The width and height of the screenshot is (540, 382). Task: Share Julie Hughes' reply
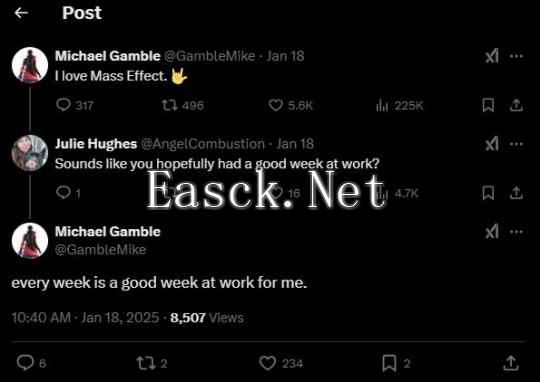click(516, 193)
